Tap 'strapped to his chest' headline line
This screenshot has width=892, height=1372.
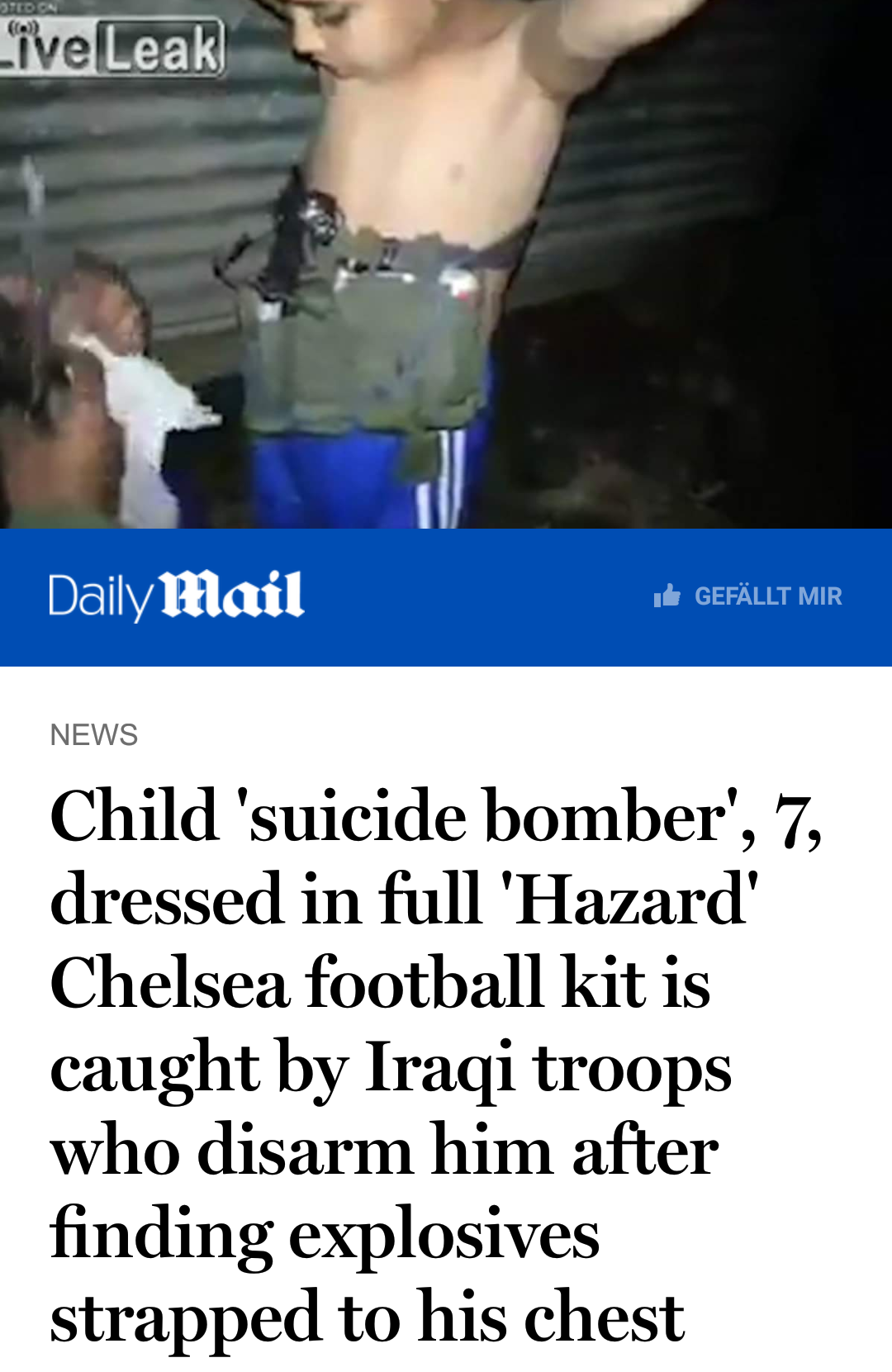pos(367,1317)
